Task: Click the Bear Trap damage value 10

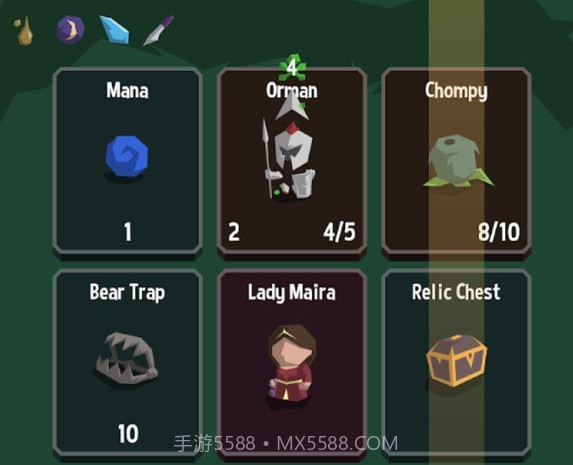Action: pyautogui.click(x=128, y=434)
